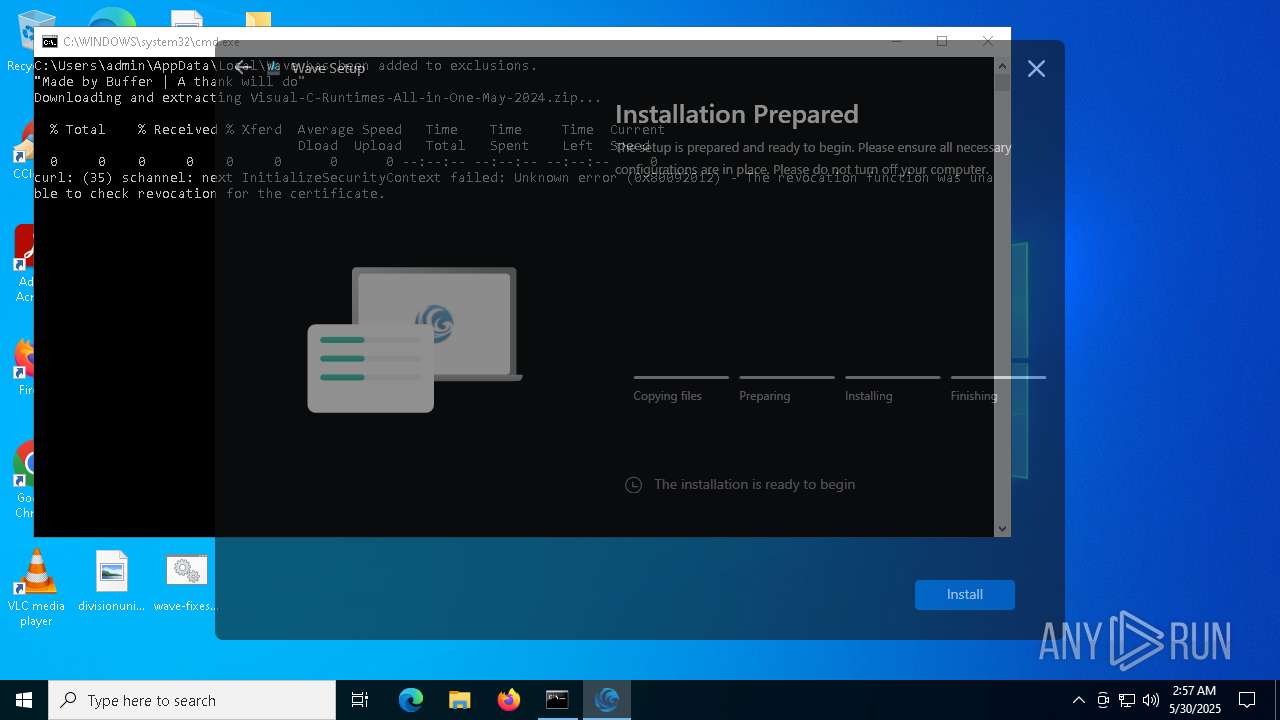The width and height of the screenshot is (1280, 720).
Task: Open the notification center
Action: pos(1247,700)
